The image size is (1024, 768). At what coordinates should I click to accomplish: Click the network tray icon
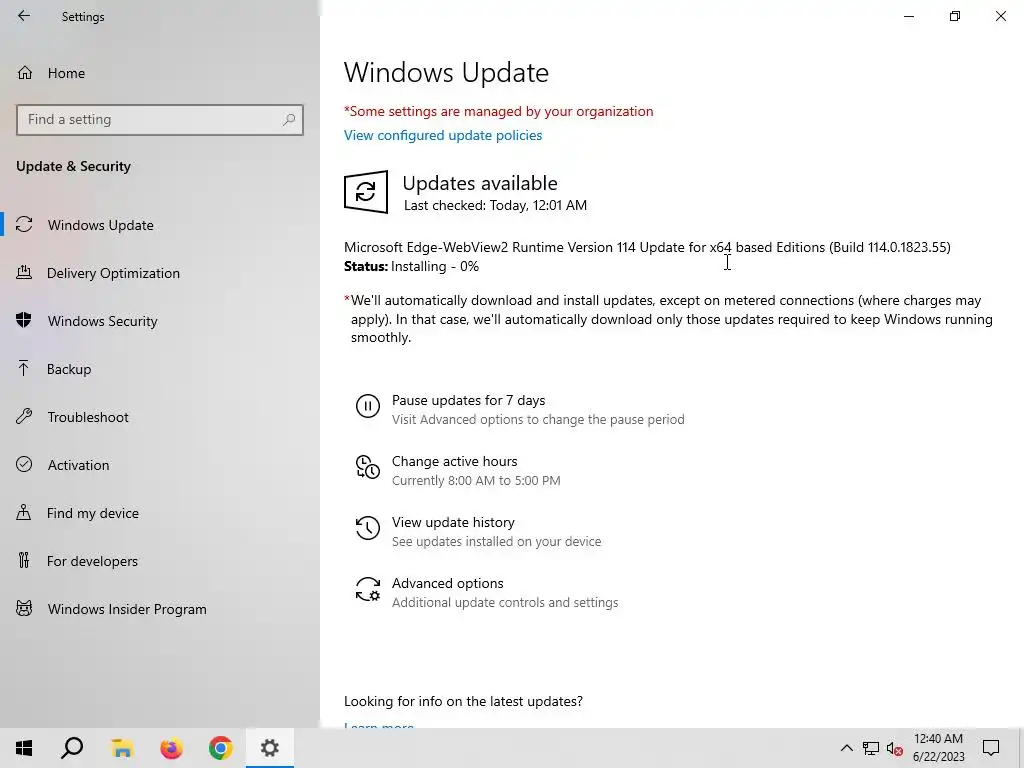click(x=871, y=748)
